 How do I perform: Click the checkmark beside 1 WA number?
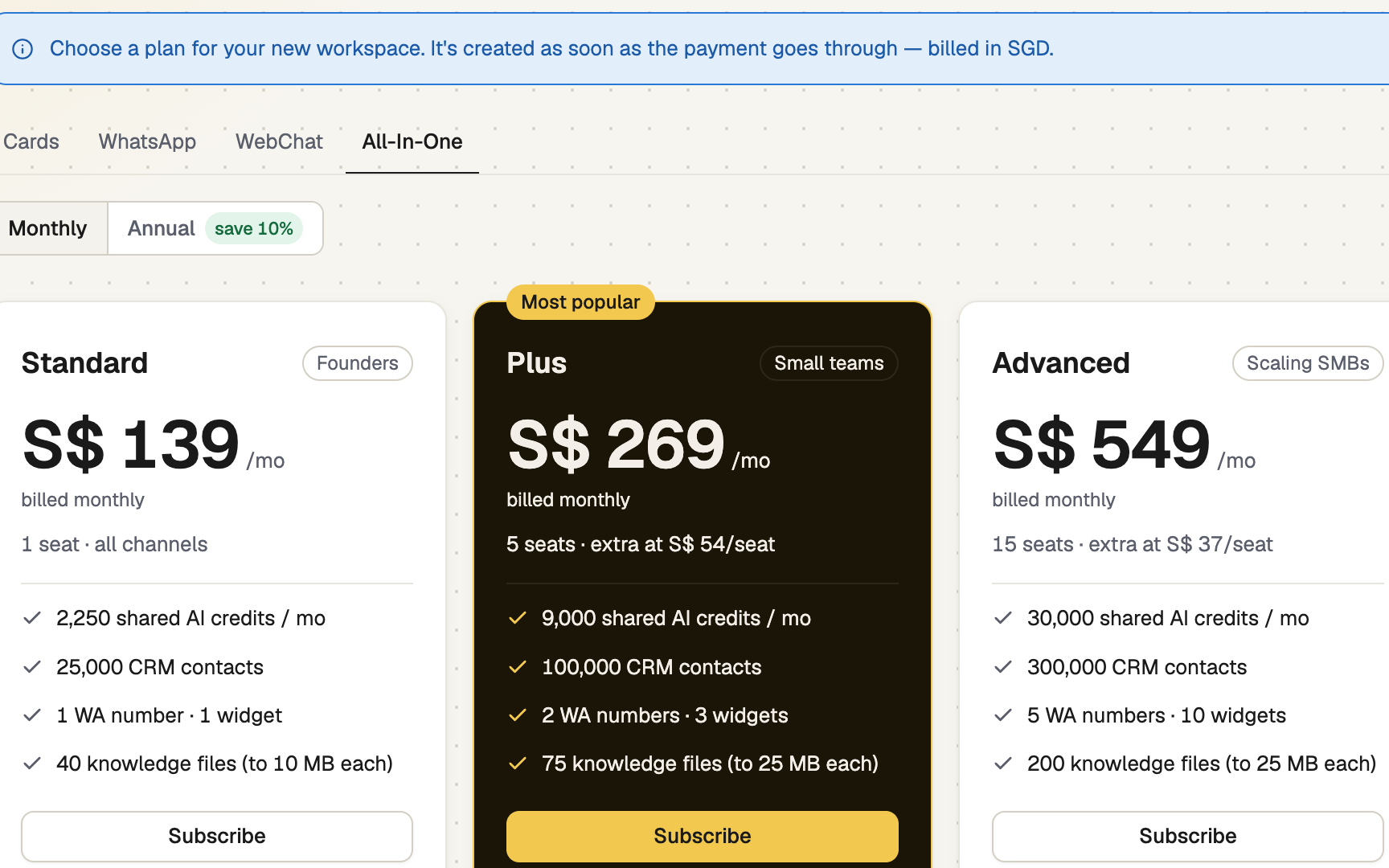[x=32, y=715]
